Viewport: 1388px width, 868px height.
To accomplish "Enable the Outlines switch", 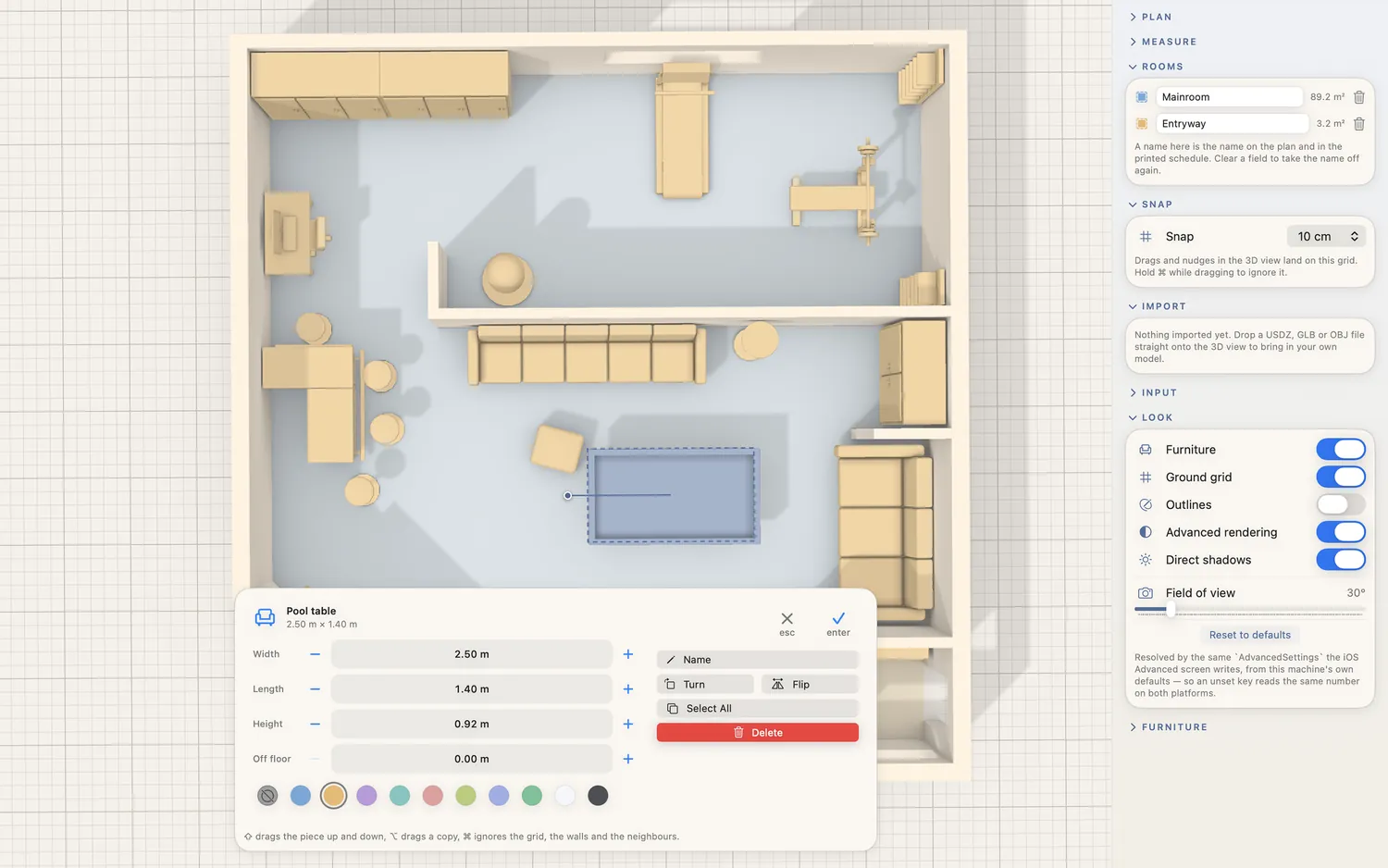I will [1341, 505].
